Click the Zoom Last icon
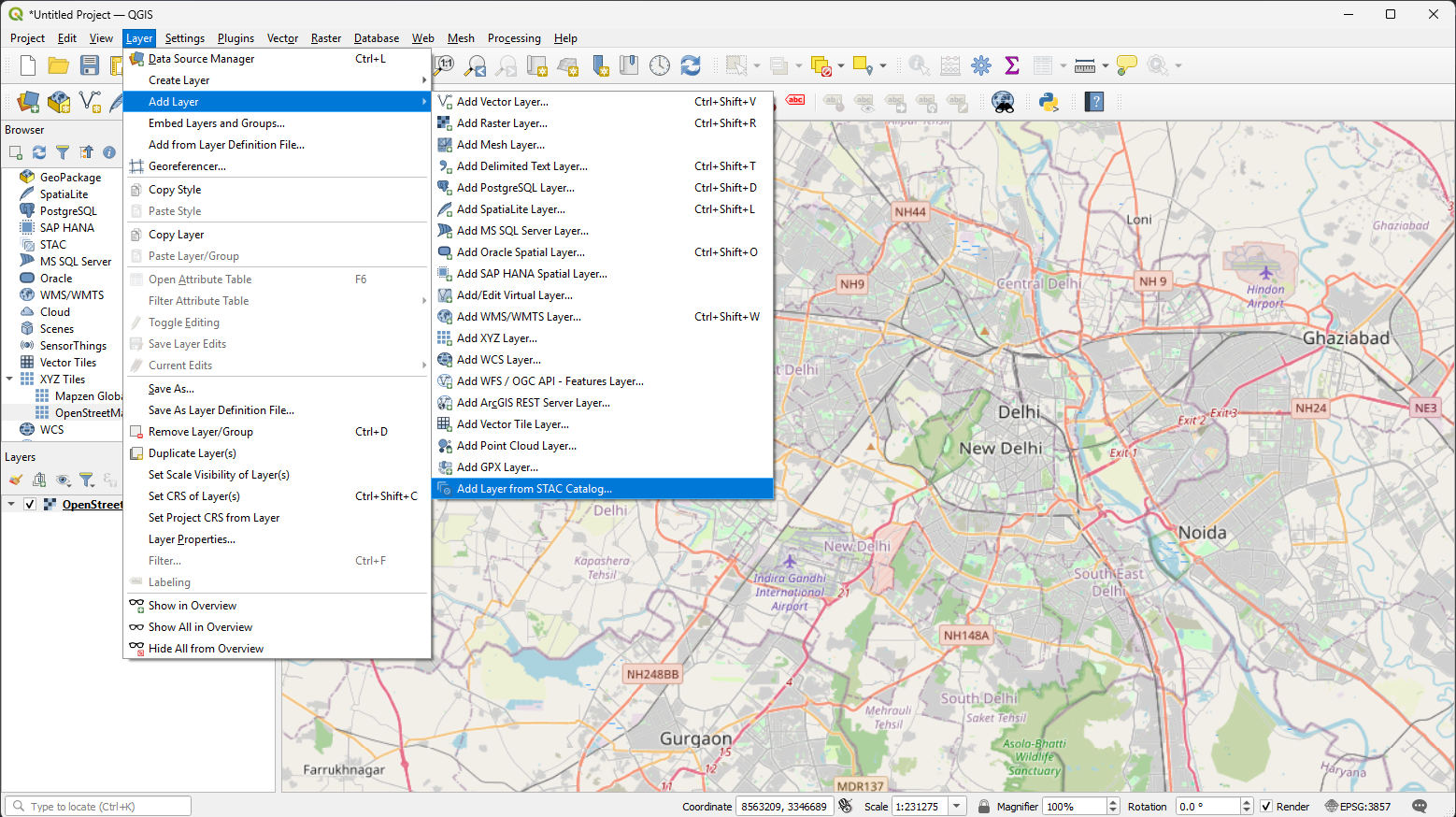Viewport: 1456px width, 817px height. pyautogui.click(x=476, y=65)
